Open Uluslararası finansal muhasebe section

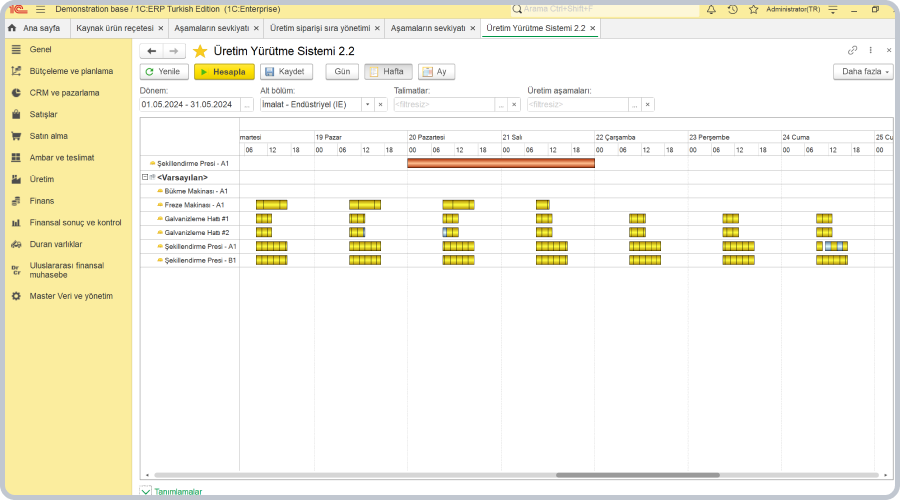pyautogui.click(x=67, y=270)
